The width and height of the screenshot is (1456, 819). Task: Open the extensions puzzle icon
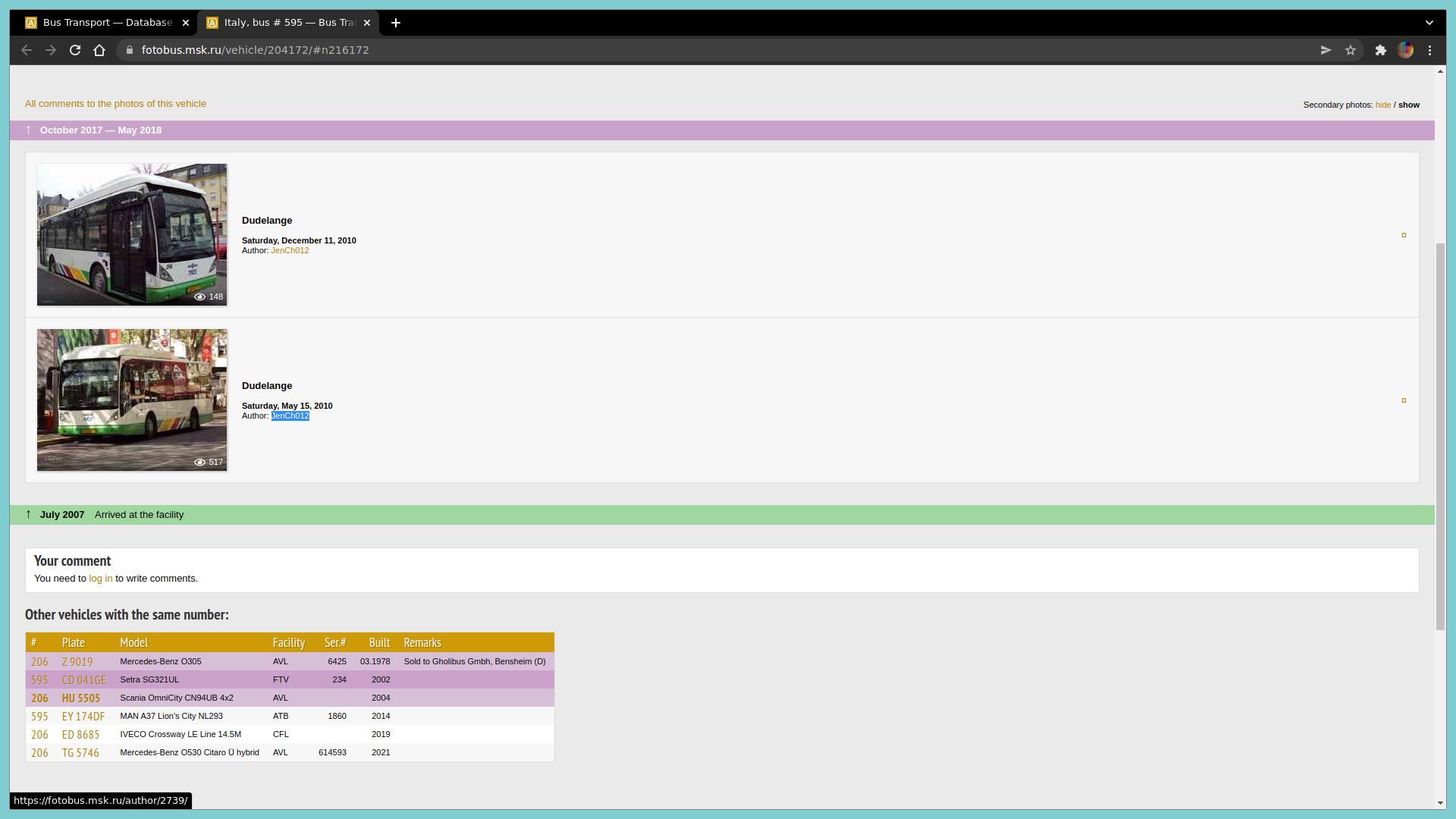pyautogui.click(x=1381, y=50)
